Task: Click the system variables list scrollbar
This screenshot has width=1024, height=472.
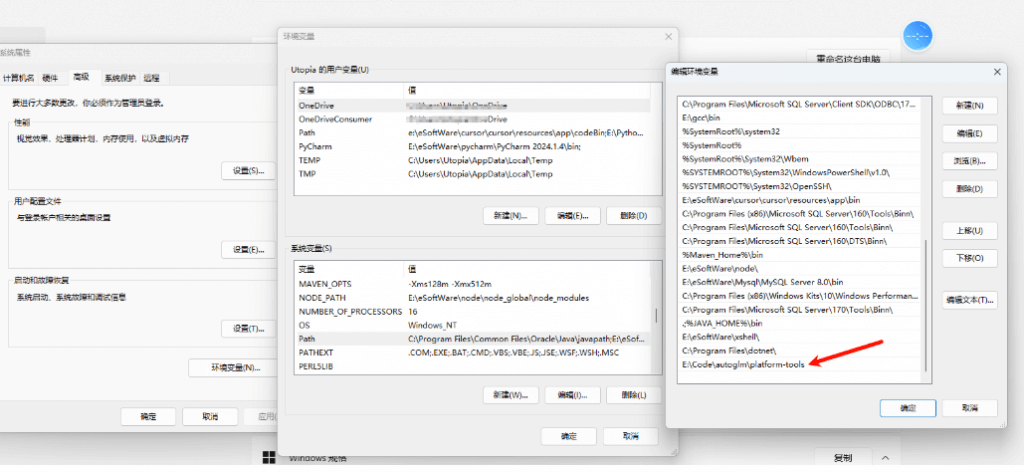Action: (656, 316)
